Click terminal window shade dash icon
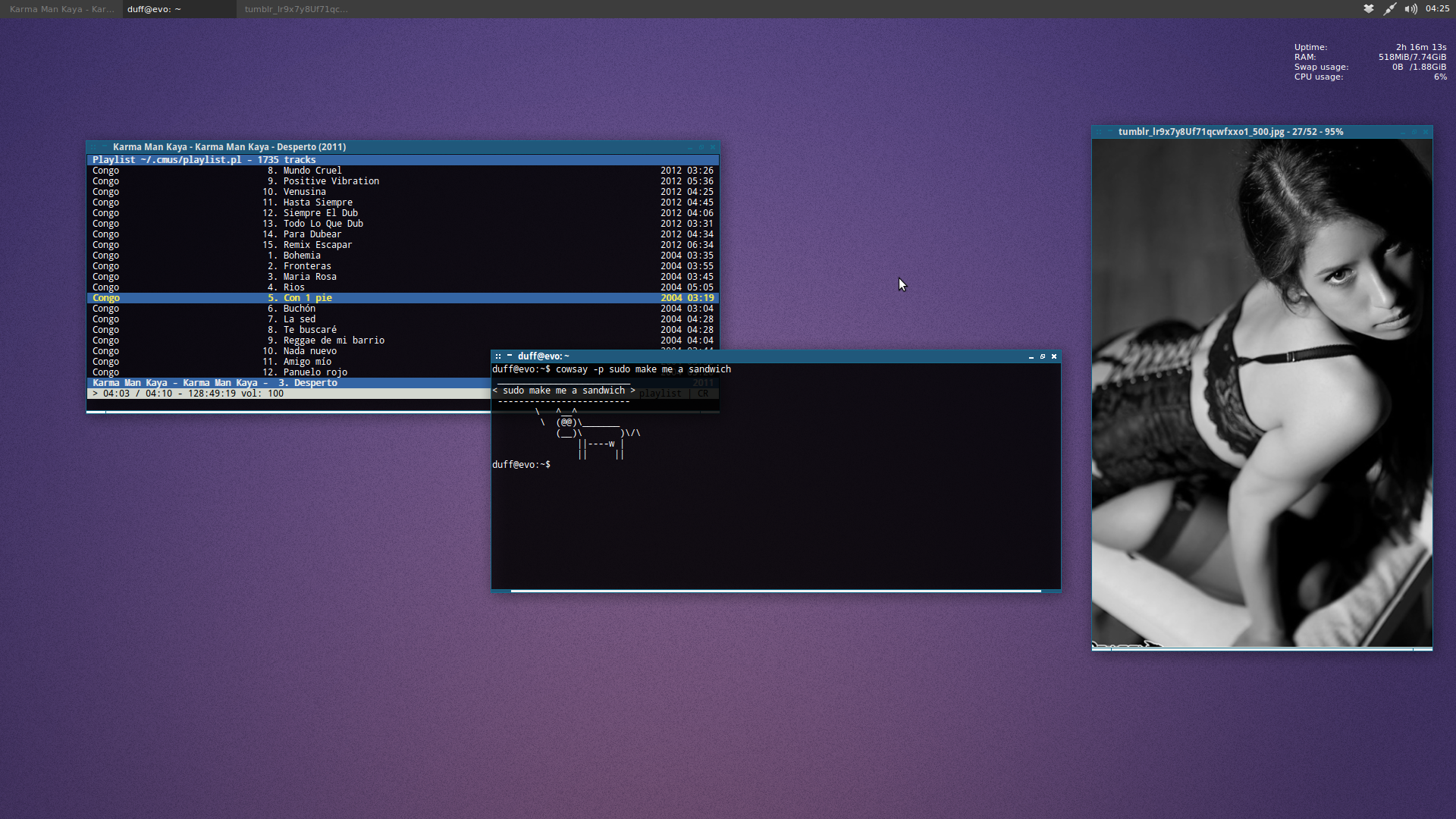 pyautogui.click(x=510, y=356)
